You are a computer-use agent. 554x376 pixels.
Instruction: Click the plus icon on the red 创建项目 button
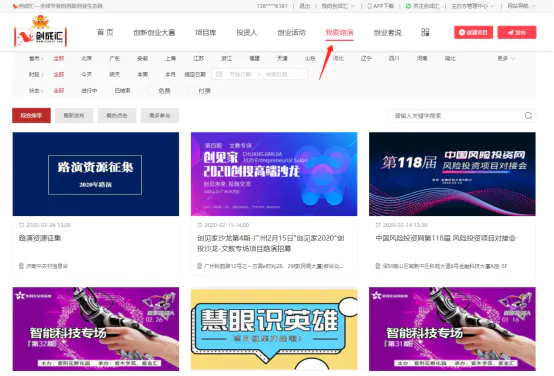coord(462,33)
